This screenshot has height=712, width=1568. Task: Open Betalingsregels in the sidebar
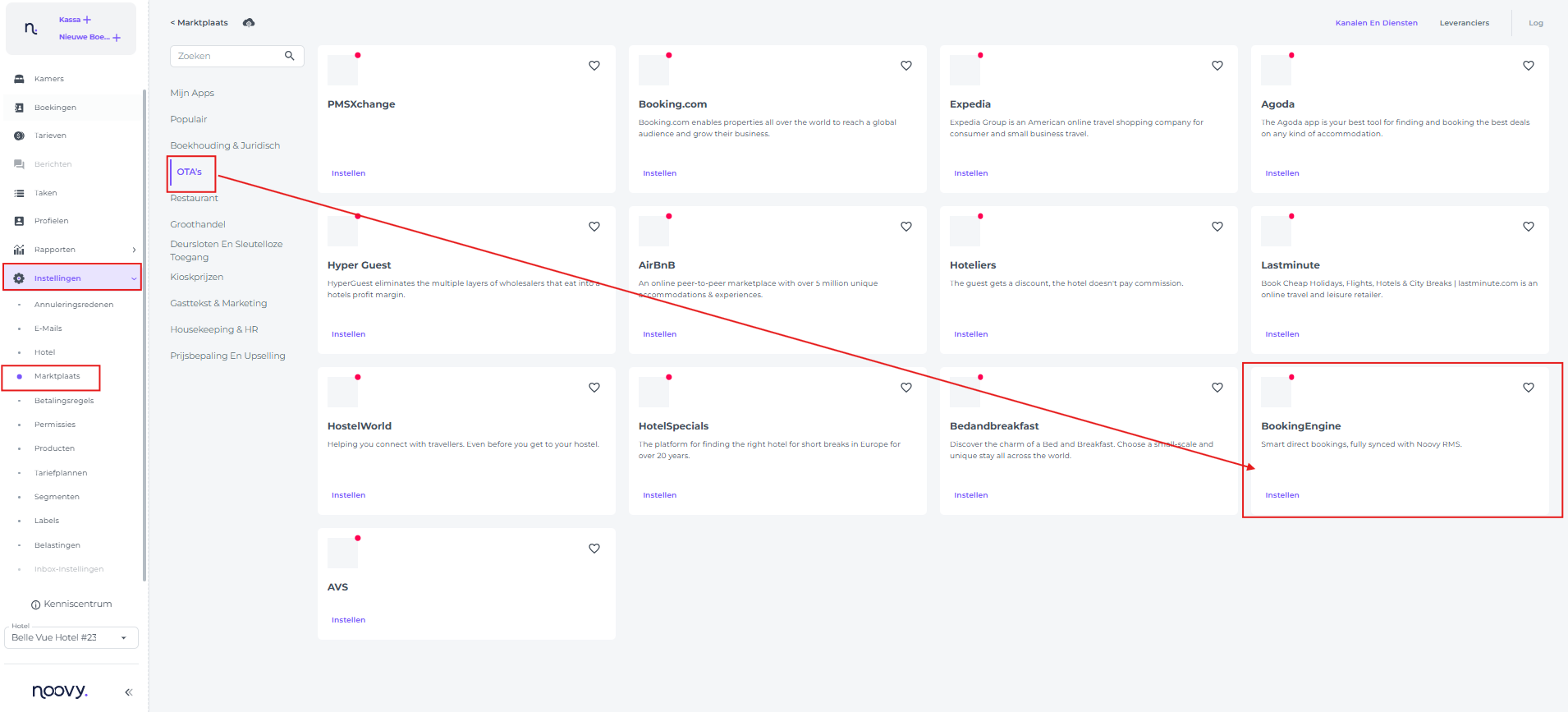[x=64, y=401]
